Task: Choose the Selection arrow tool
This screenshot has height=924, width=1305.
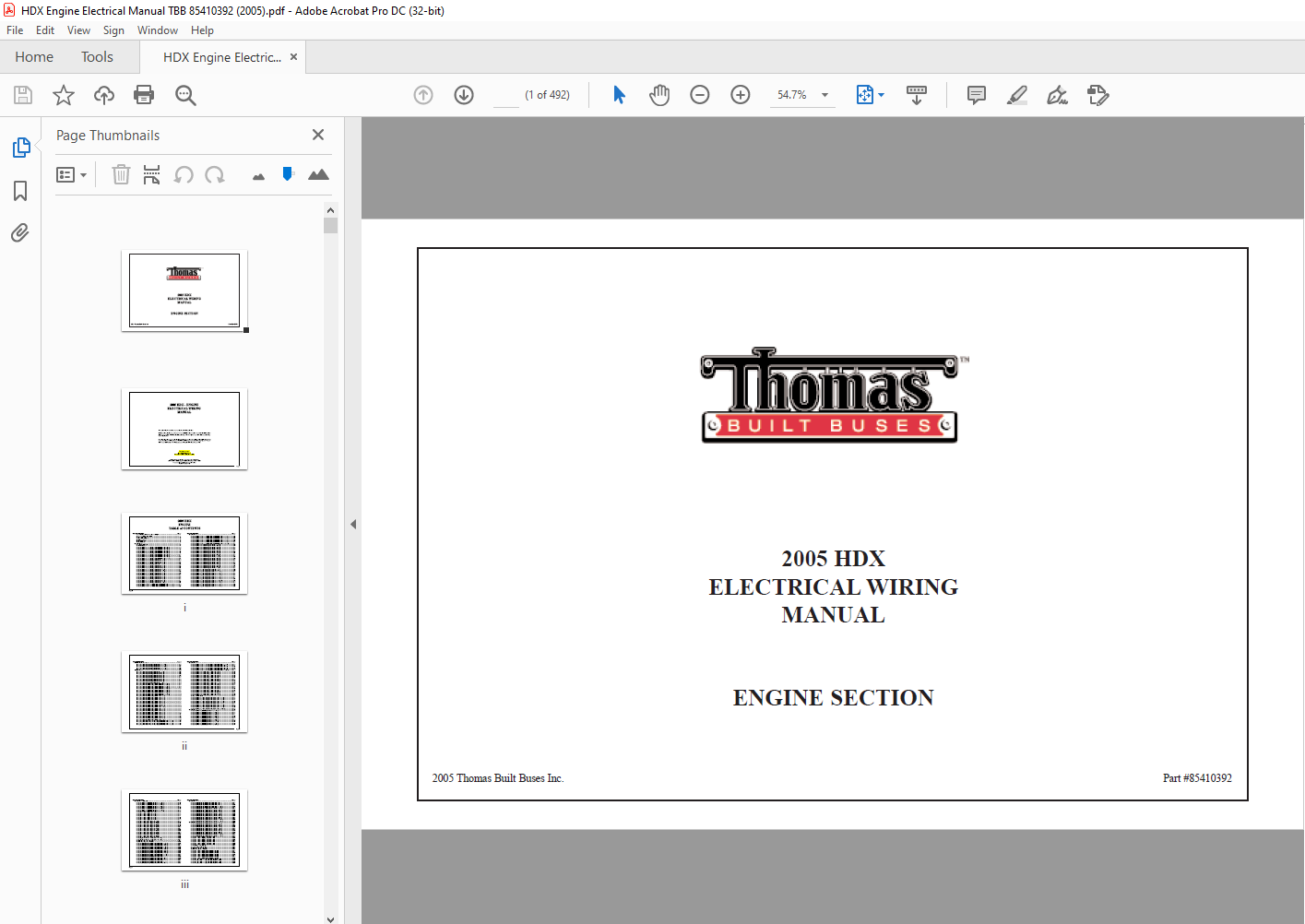Action: 619,95
